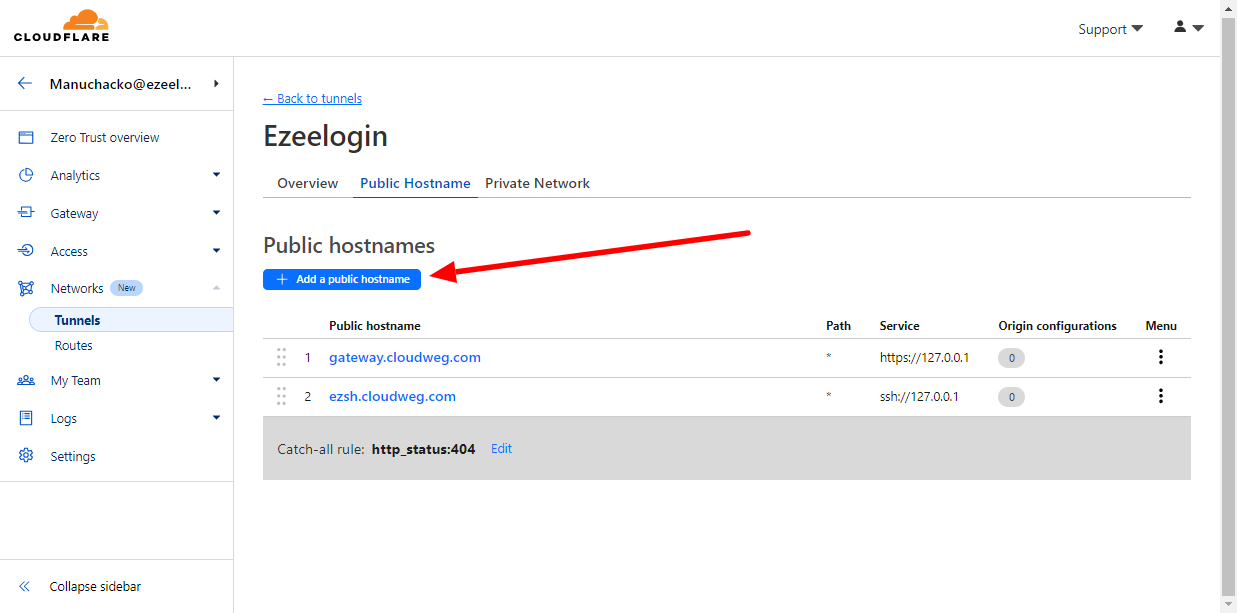The height and width of the screenshot is (613, 1237).
Task: Expand the Analytics sidebar section
Action: (216, 175)
